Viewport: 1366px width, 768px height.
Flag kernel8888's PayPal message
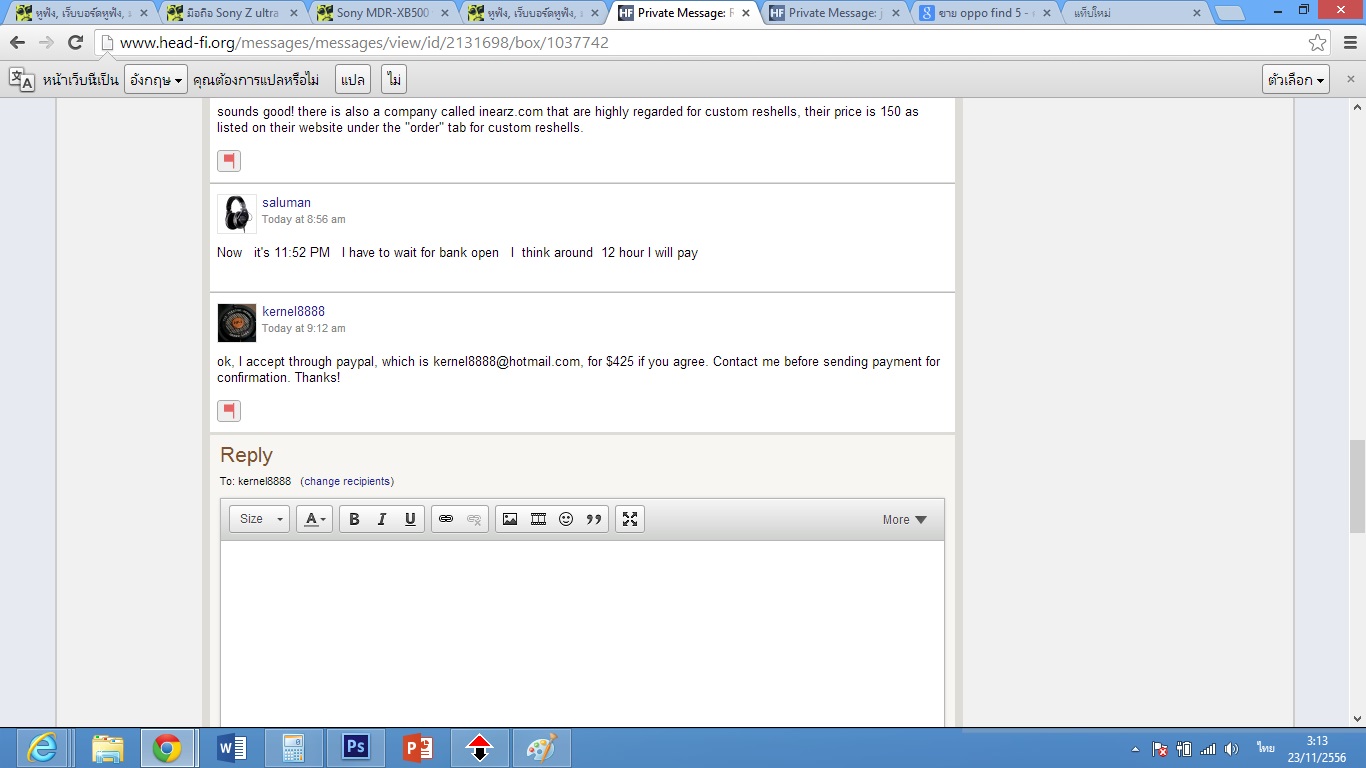tap(229, 411)
